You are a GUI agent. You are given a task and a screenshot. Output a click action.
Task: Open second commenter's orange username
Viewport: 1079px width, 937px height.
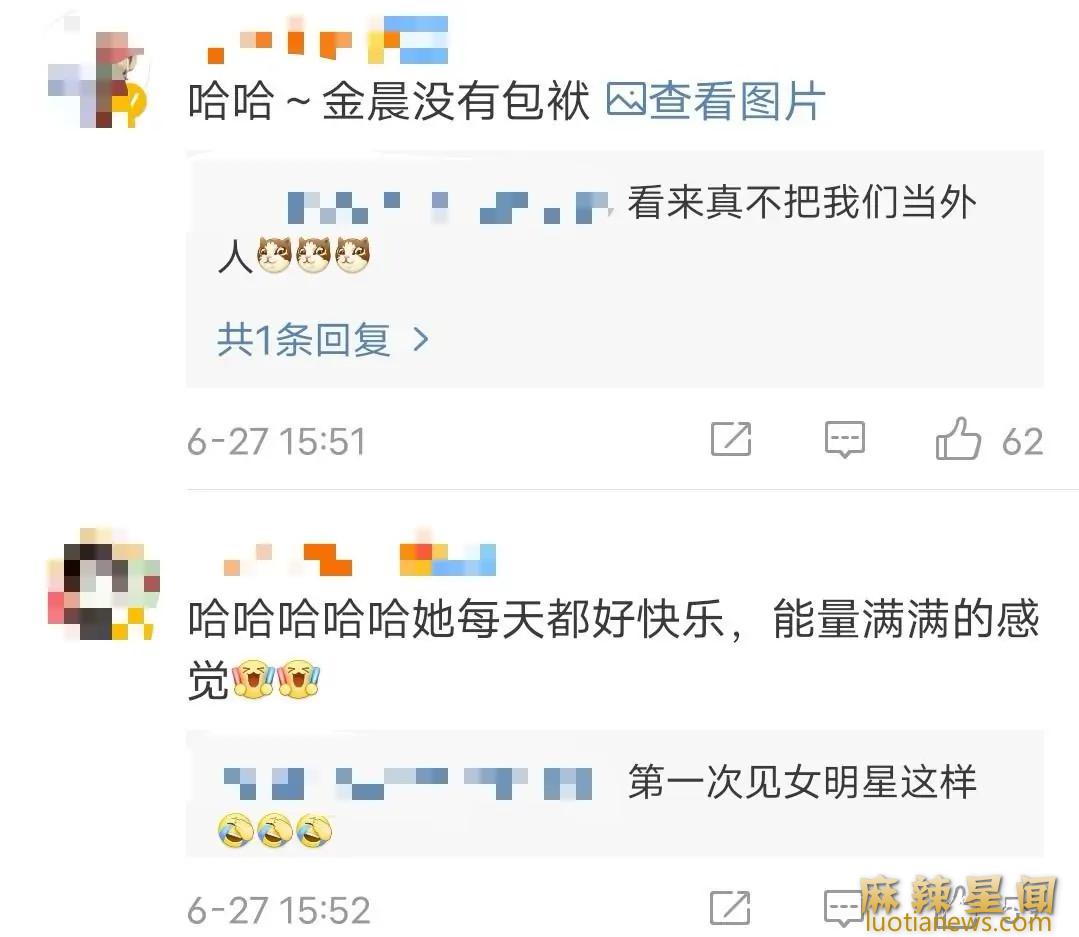point(359,559)
